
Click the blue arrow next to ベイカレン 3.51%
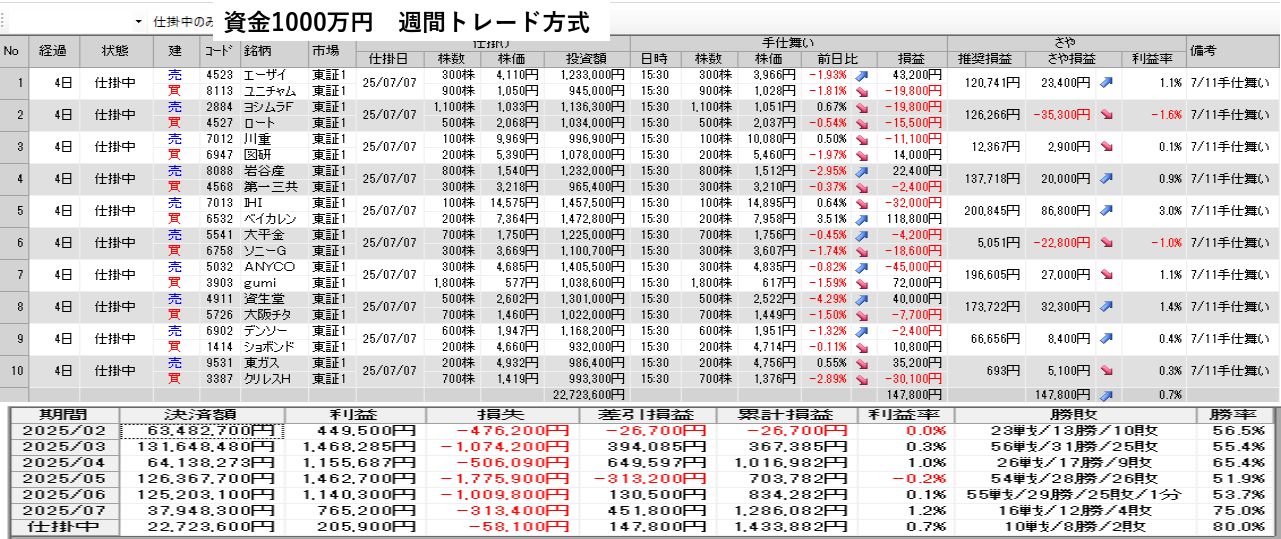[861, 219]
